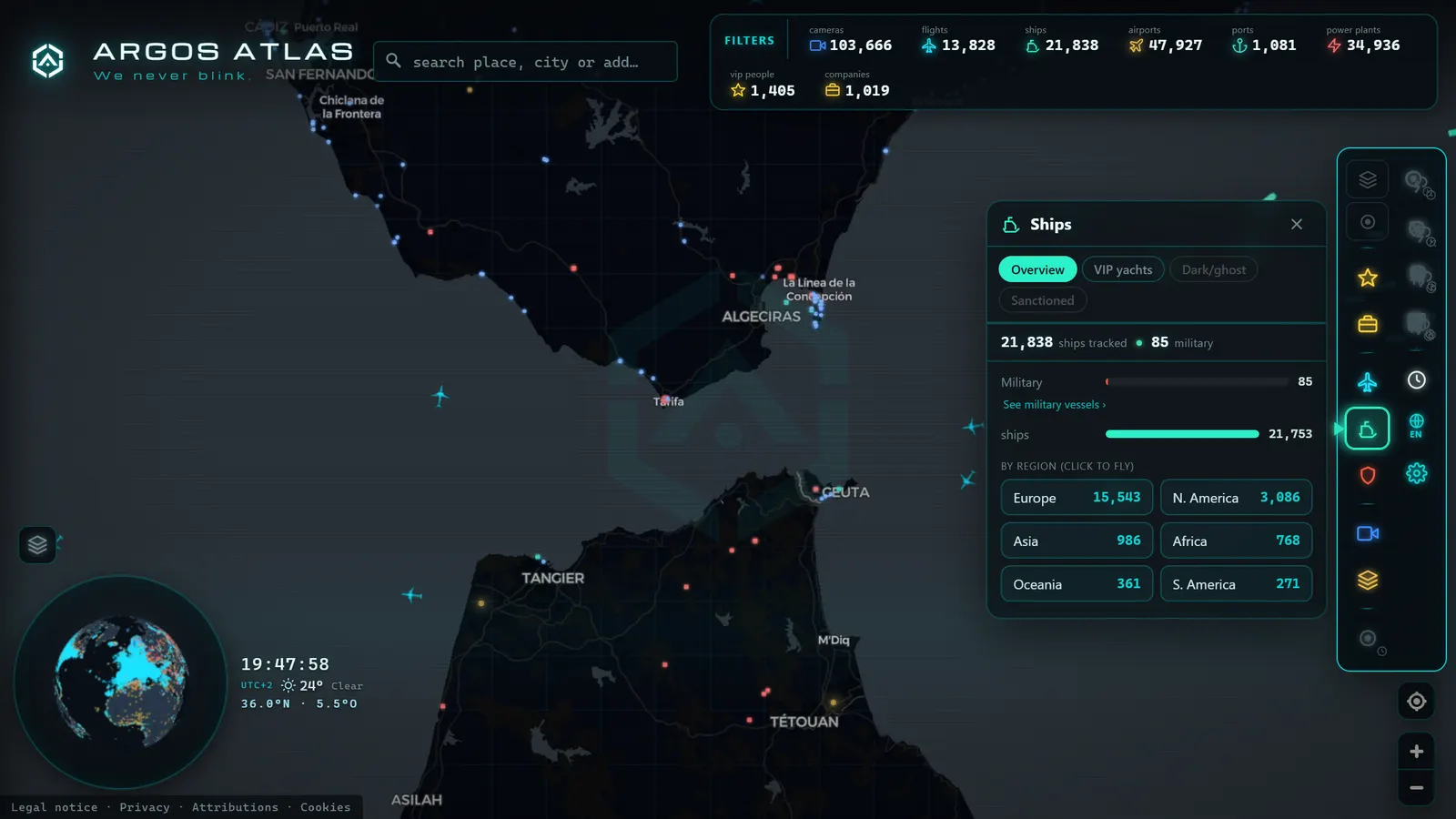Screen dimensions: 1456x819
Task: Click the locate-me crosshair button
Action: (1417, 702)
